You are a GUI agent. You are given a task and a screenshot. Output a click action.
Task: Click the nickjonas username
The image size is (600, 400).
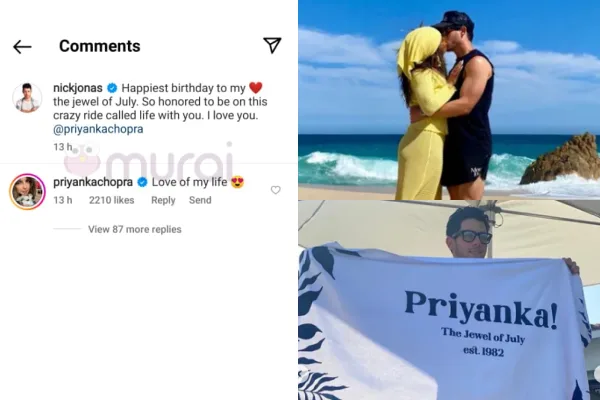click(x=78, y=88)
